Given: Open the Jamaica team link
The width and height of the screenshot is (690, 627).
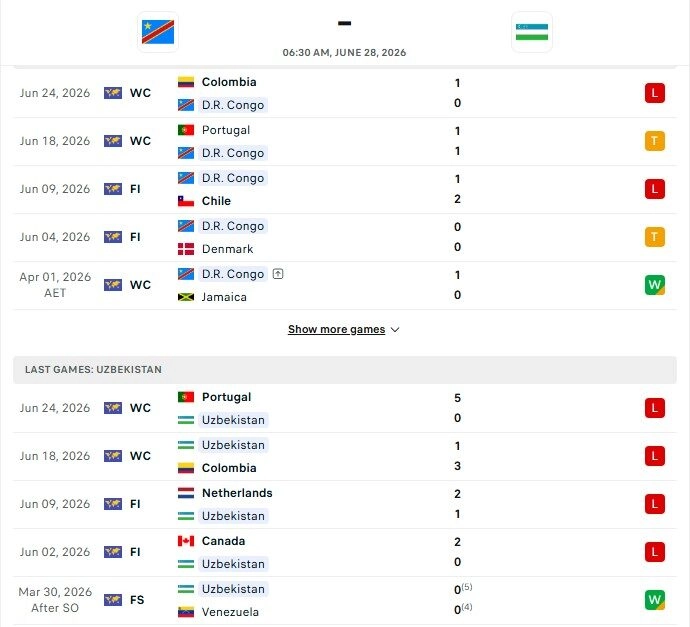Looking at the screenshot, I should [x=224, y=297].
